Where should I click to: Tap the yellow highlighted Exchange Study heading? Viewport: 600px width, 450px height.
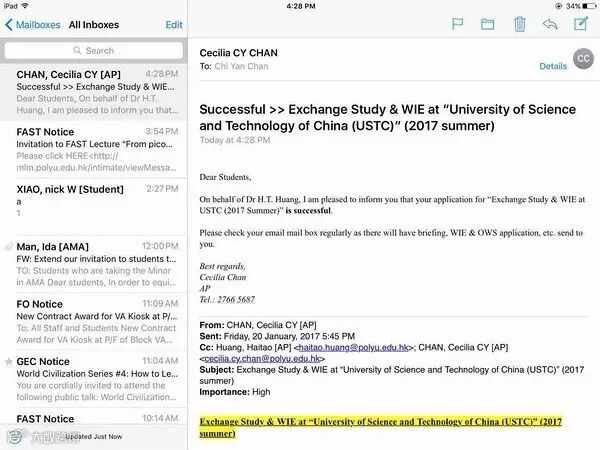pyautogui.click(x=380, y=427)
